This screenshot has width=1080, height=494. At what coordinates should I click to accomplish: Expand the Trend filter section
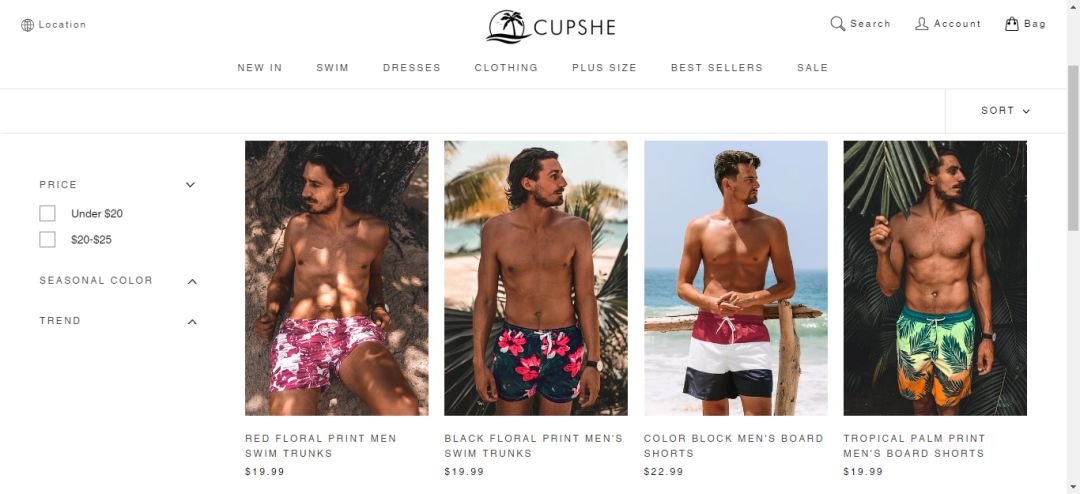192,321
